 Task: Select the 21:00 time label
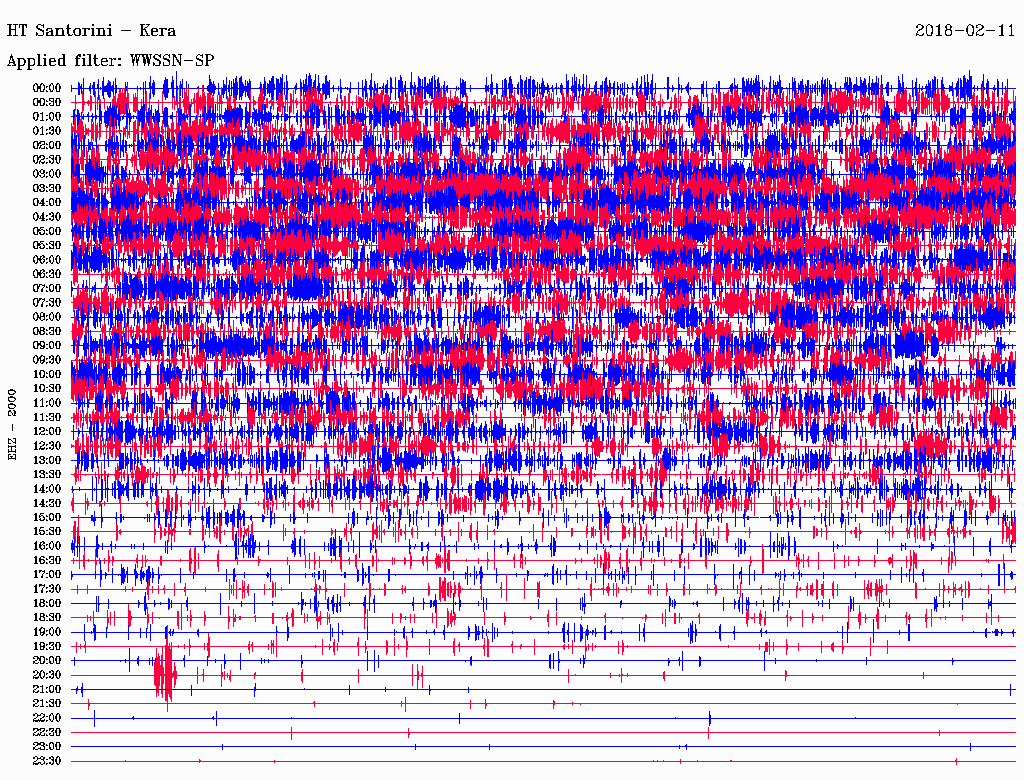click(46, 689)
